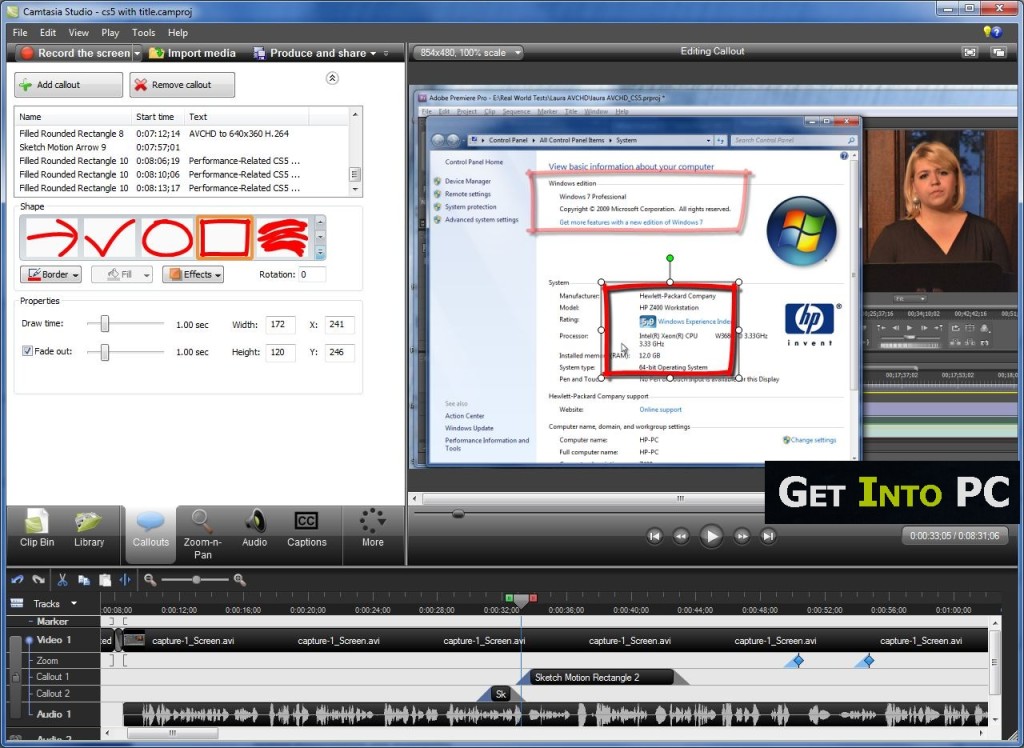
Task: Click Import media button
Action: (x=192, y=53)
